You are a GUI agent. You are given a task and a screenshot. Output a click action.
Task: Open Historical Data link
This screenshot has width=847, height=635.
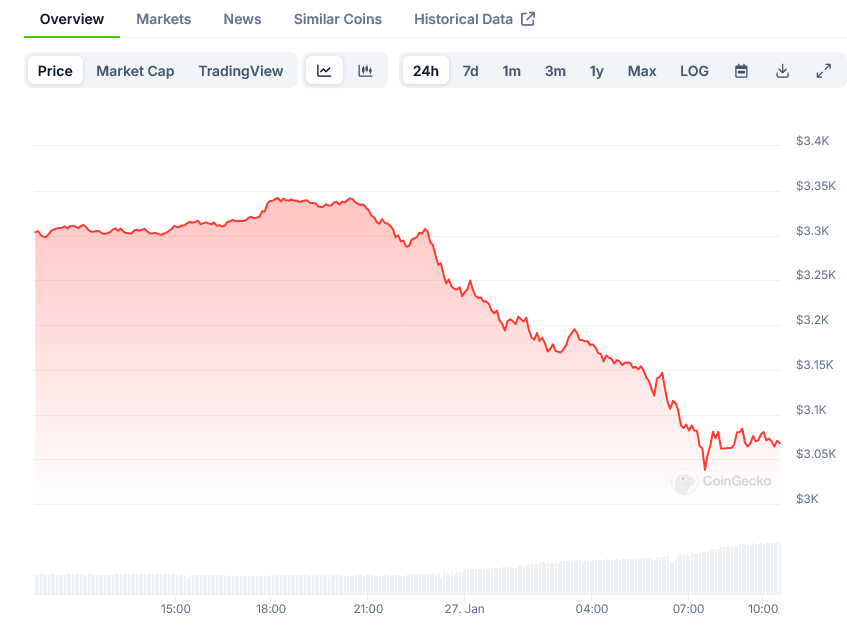tap(463, 19)
